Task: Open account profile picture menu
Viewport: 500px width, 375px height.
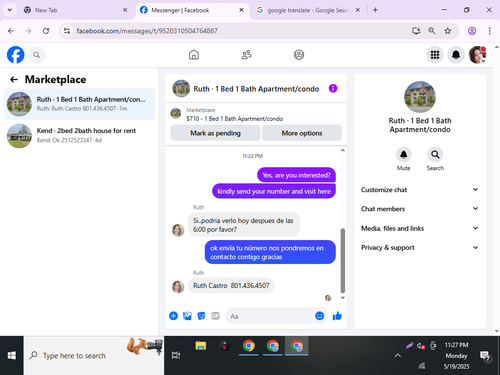Action: coord(477,55)
